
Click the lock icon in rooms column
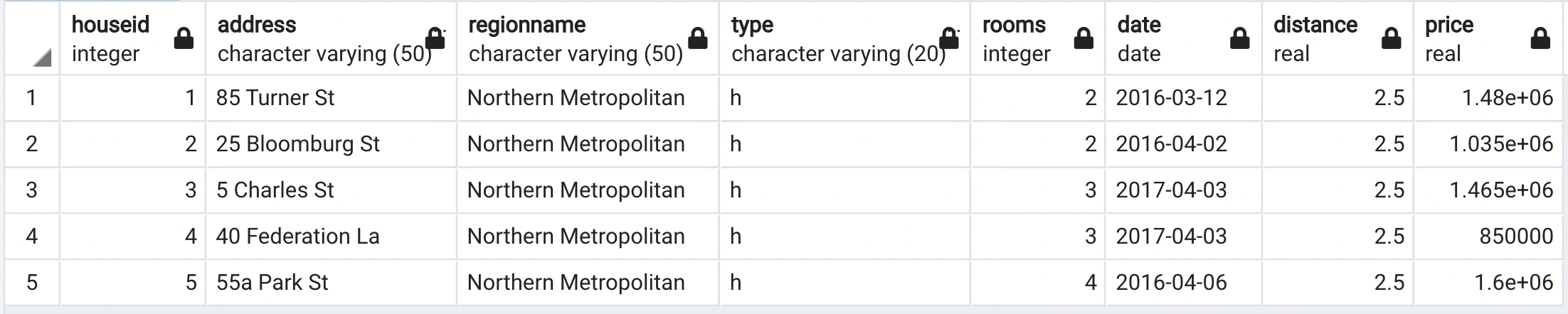click(1084, 38)
